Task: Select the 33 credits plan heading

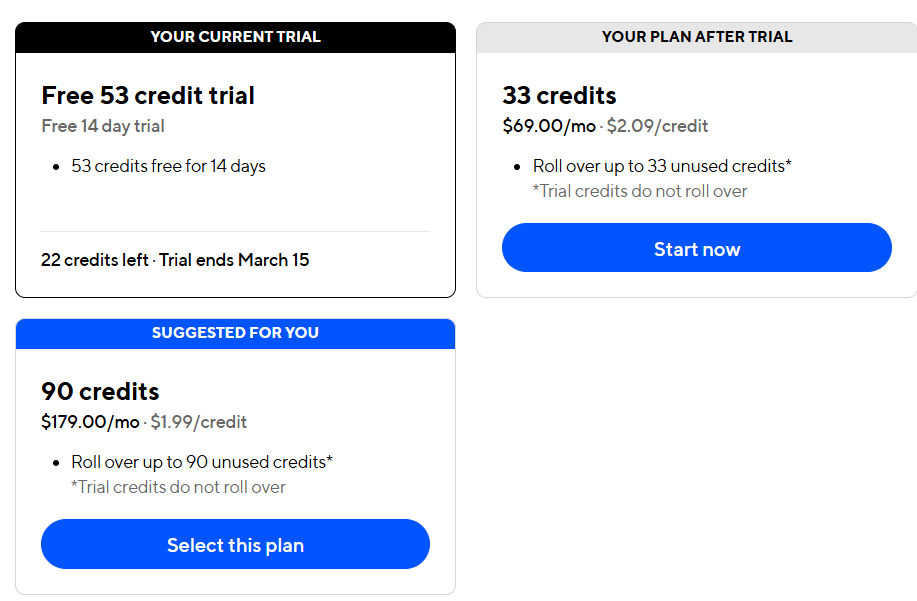Action: click(559, 96)
